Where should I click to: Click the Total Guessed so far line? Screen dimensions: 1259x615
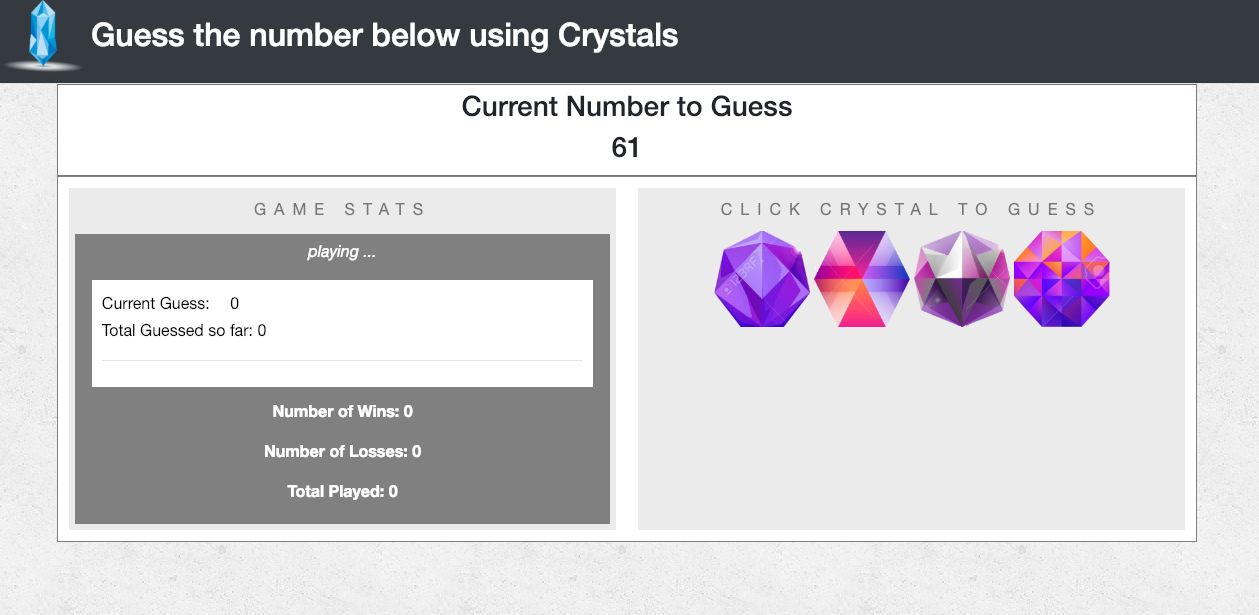[184, 330]
